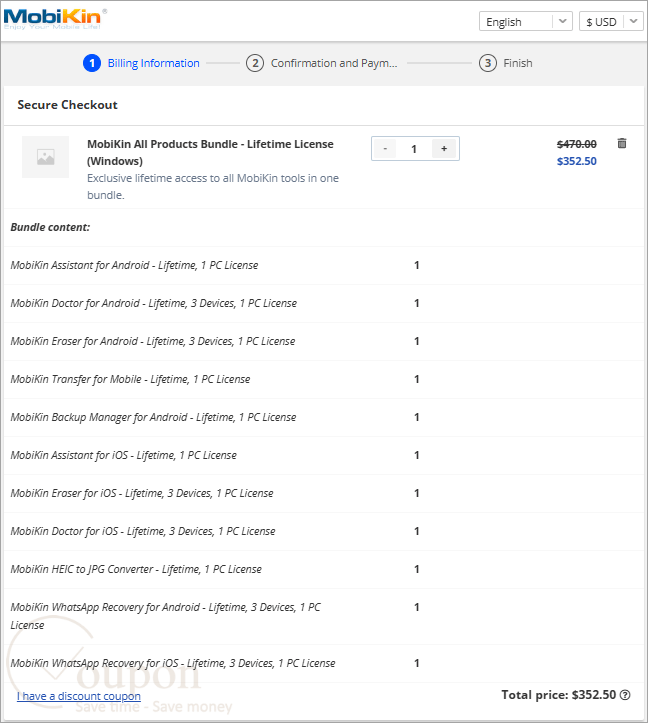The image size is (648, 723).
Task: Click 'I have a discount coupon' link
Action: tap(79, 696)
